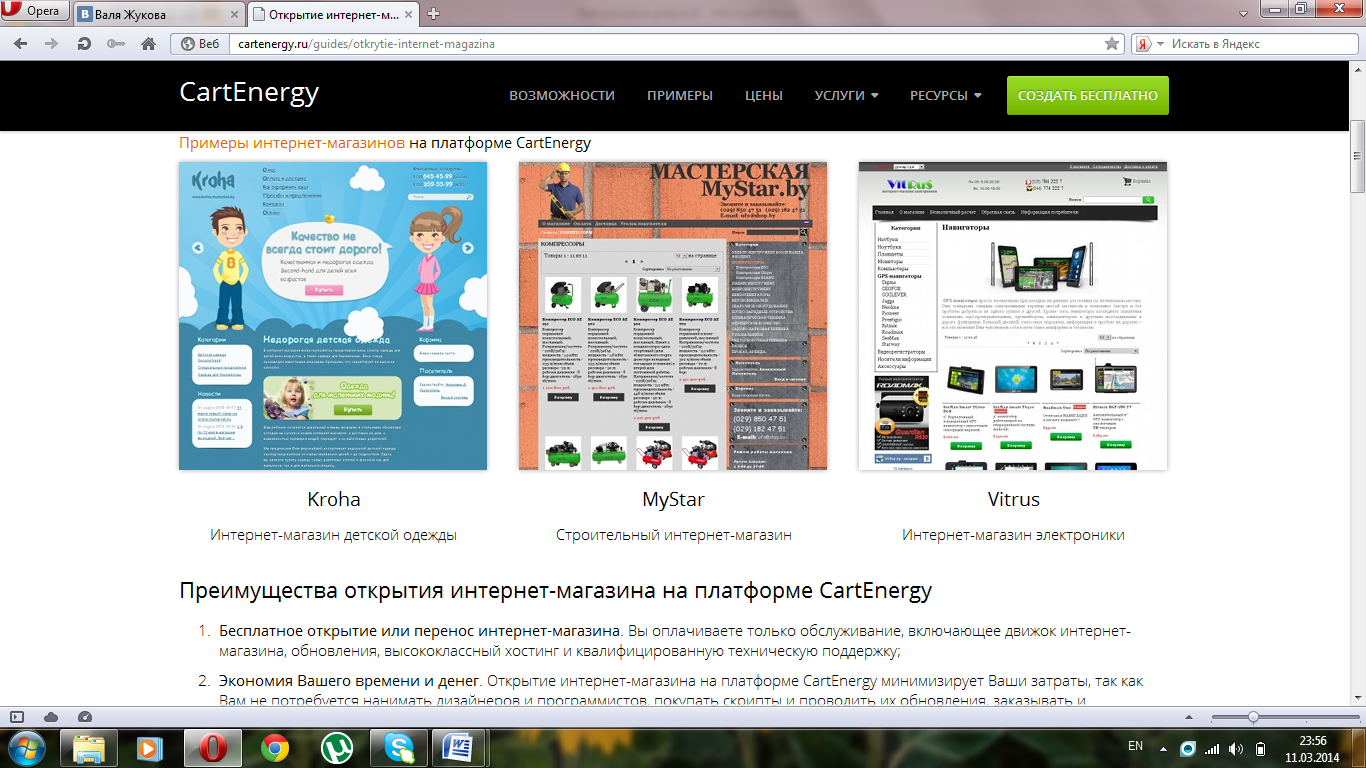Bookmark this page with the star
The height and width of the screenshot is (768, 1366).
(x=1111, y=44)
